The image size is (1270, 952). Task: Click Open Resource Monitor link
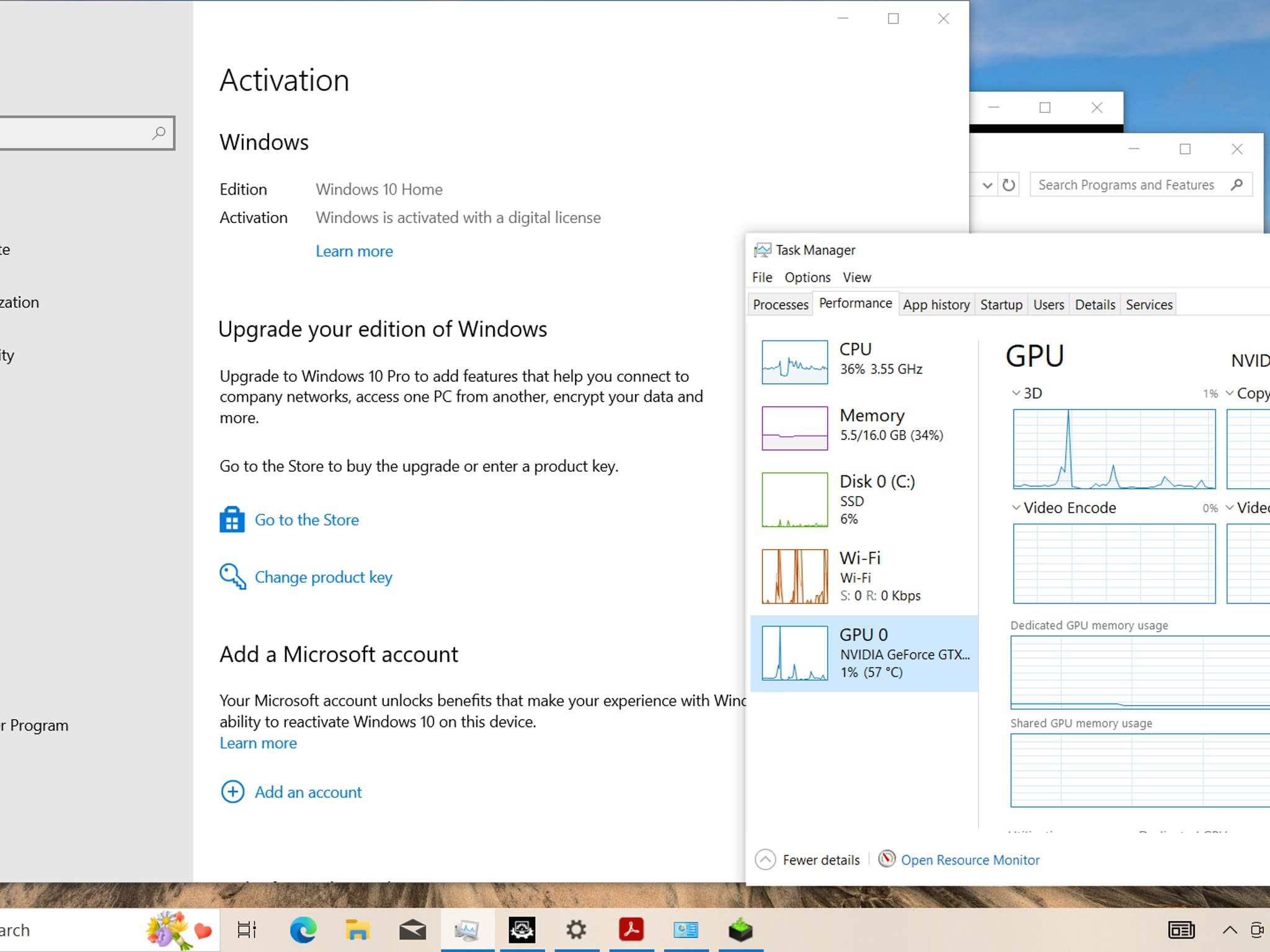point(970,860)
